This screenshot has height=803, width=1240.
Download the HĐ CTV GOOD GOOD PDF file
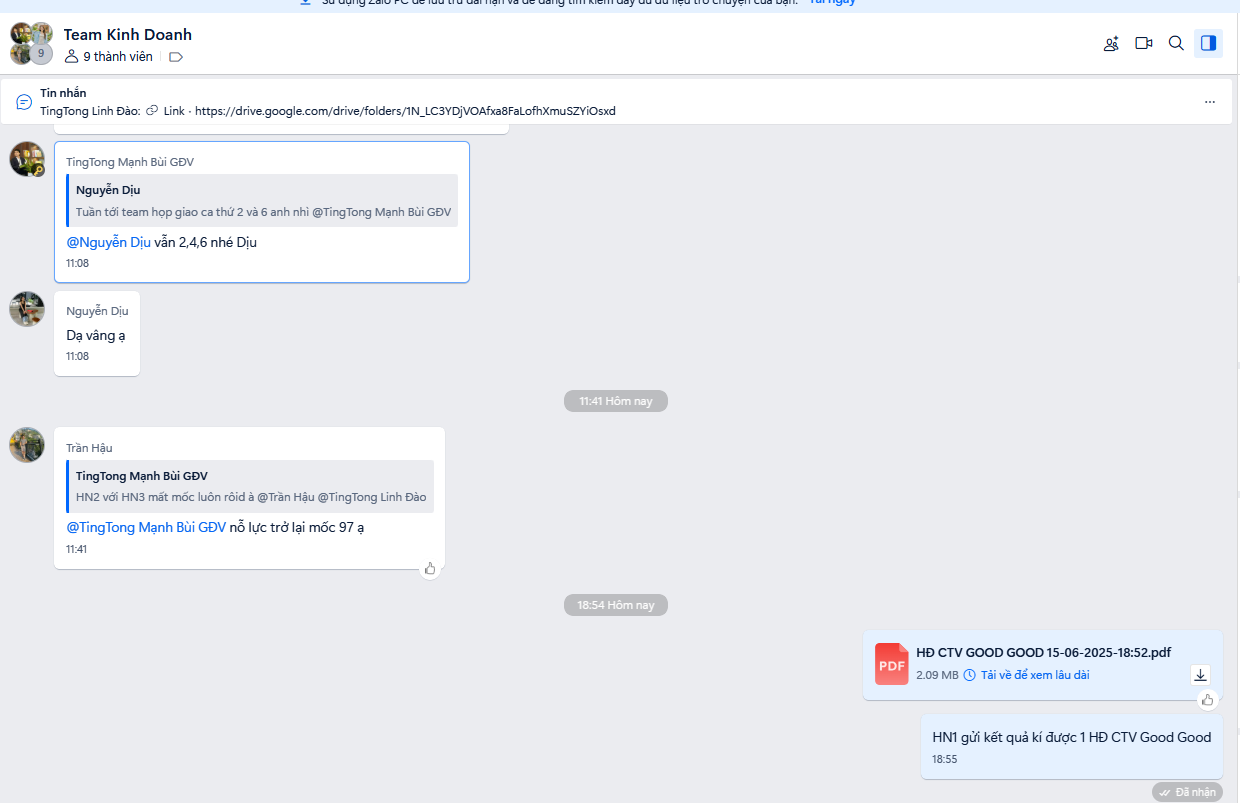1201,674
